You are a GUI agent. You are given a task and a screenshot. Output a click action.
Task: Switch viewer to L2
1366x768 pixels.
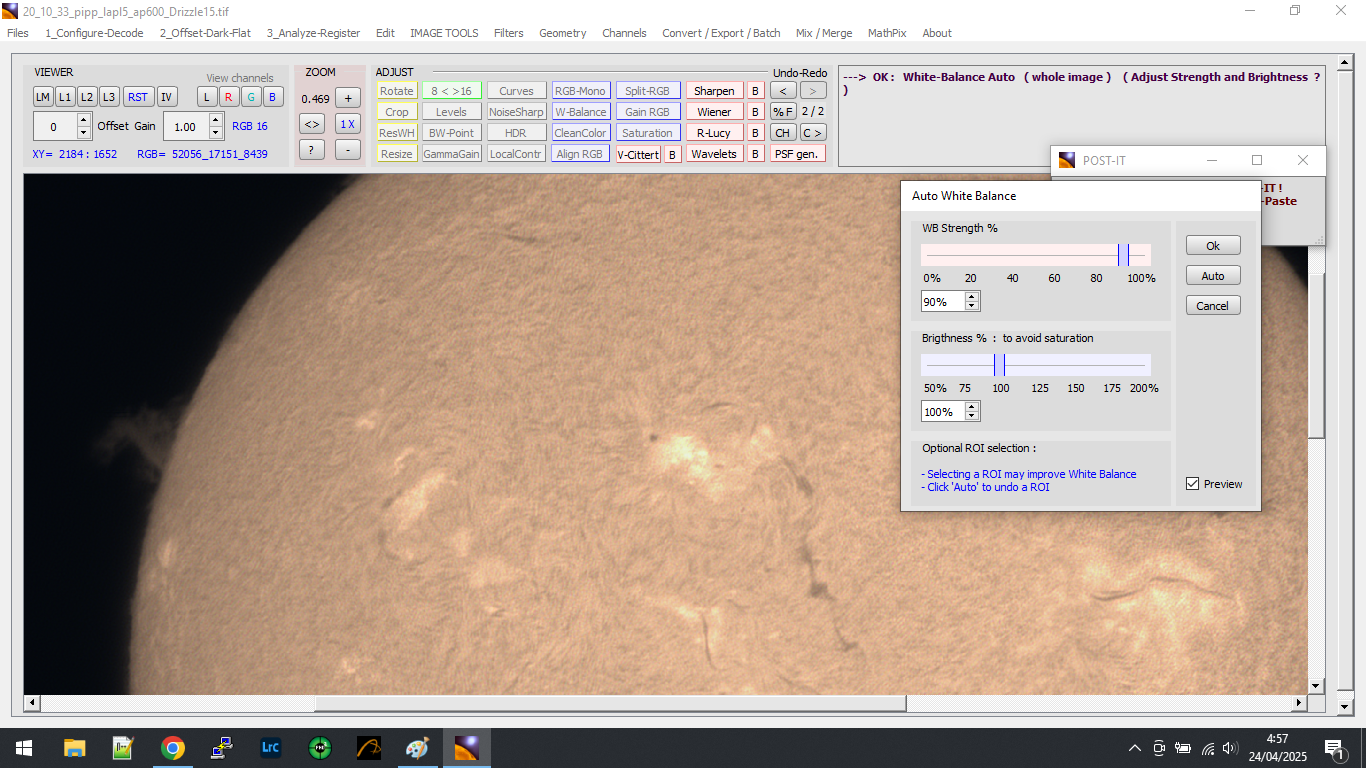pos(88,97)
